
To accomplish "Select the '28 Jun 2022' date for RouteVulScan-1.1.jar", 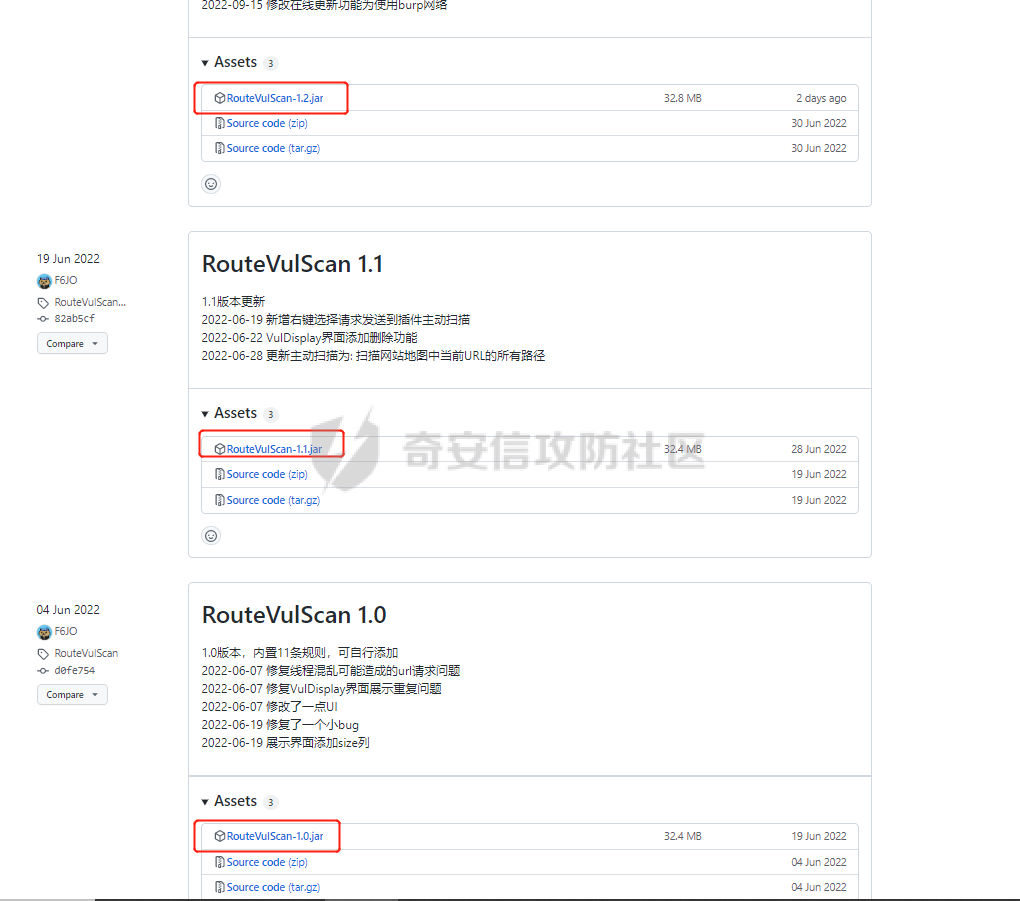I will (818, 449).
